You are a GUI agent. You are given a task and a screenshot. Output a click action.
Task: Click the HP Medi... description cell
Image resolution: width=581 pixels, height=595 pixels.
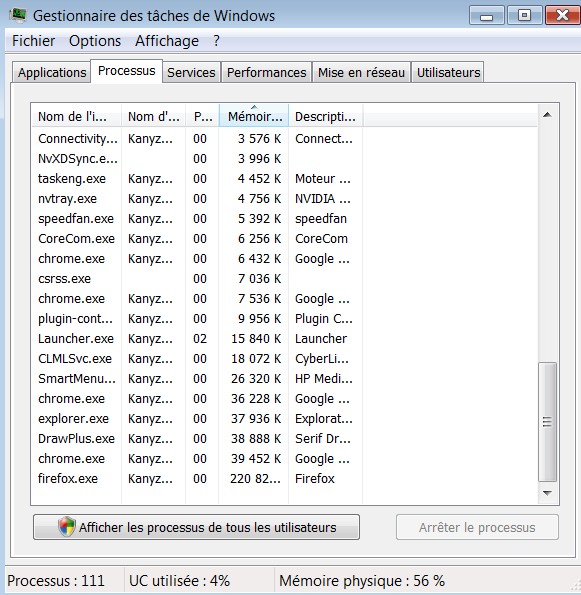click(324, 378)
